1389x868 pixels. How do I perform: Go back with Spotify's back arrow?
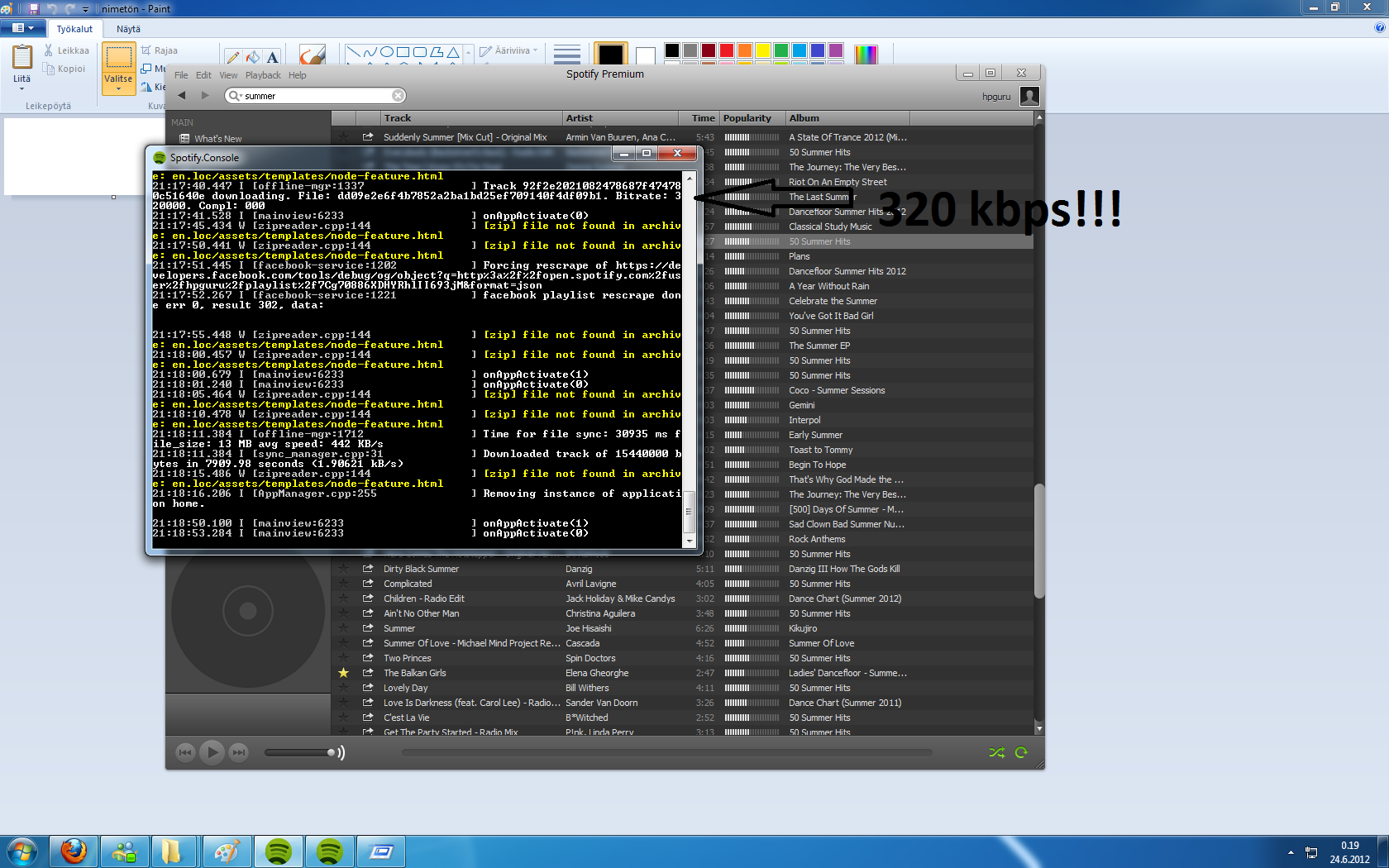tap(182, 96)
